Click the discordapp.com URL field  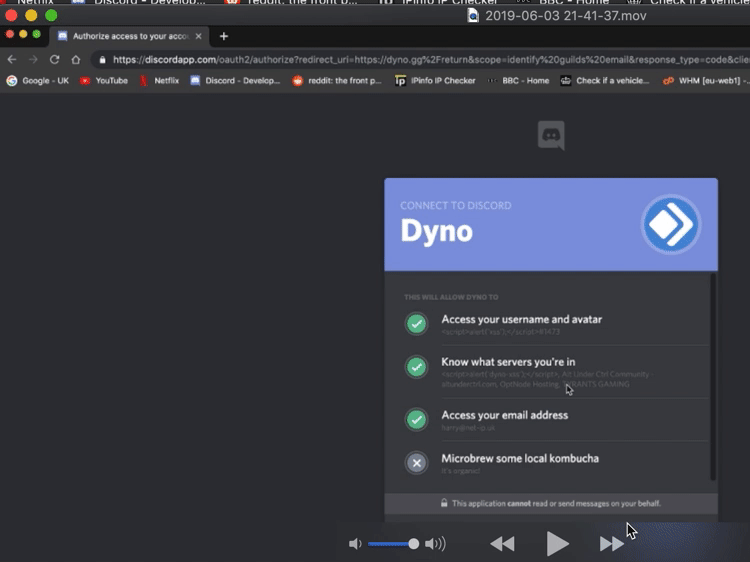[x=421, y=60]
